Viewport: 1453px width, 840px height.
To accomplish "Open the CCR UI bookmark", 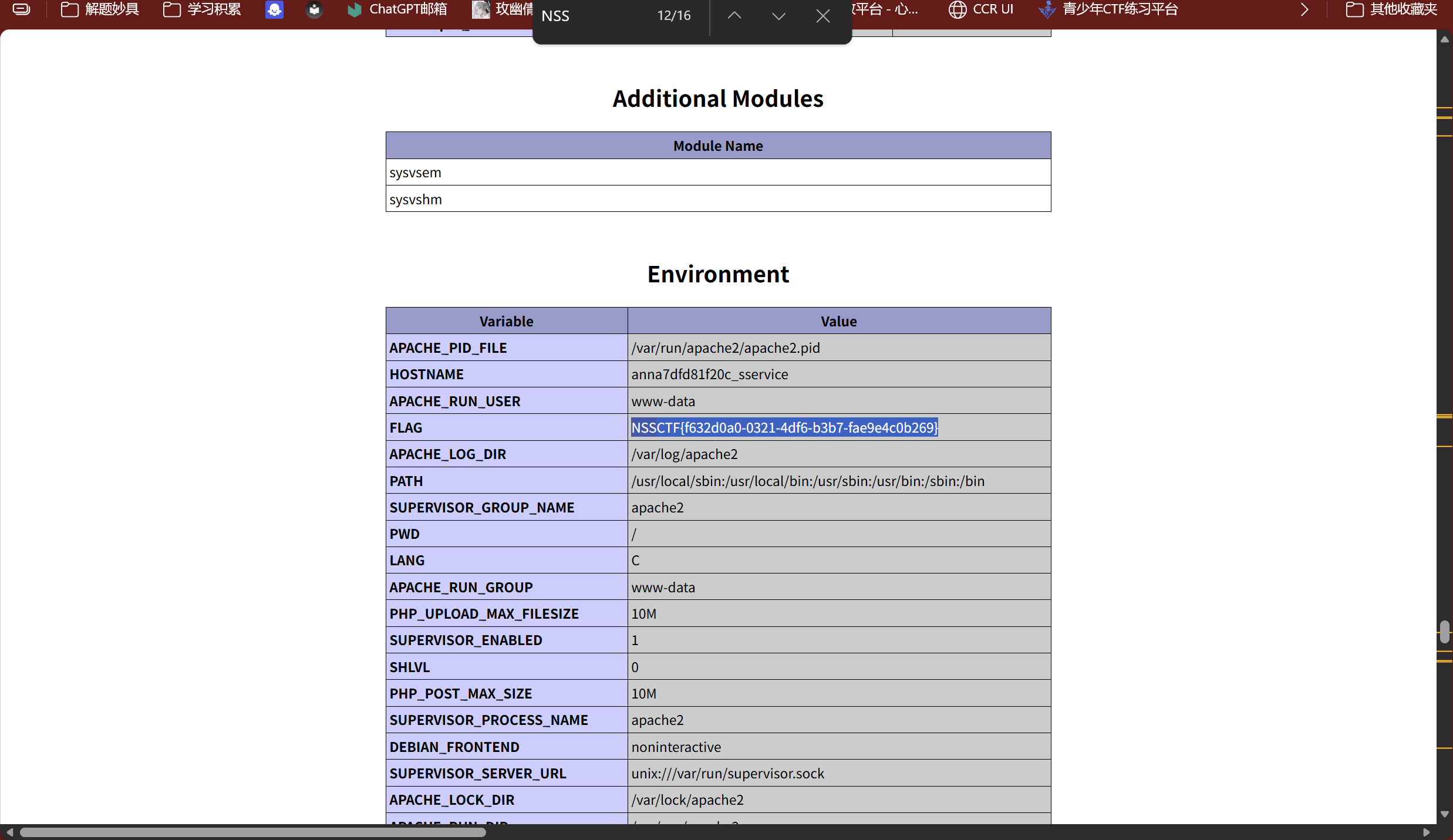I will pos(981,9).
